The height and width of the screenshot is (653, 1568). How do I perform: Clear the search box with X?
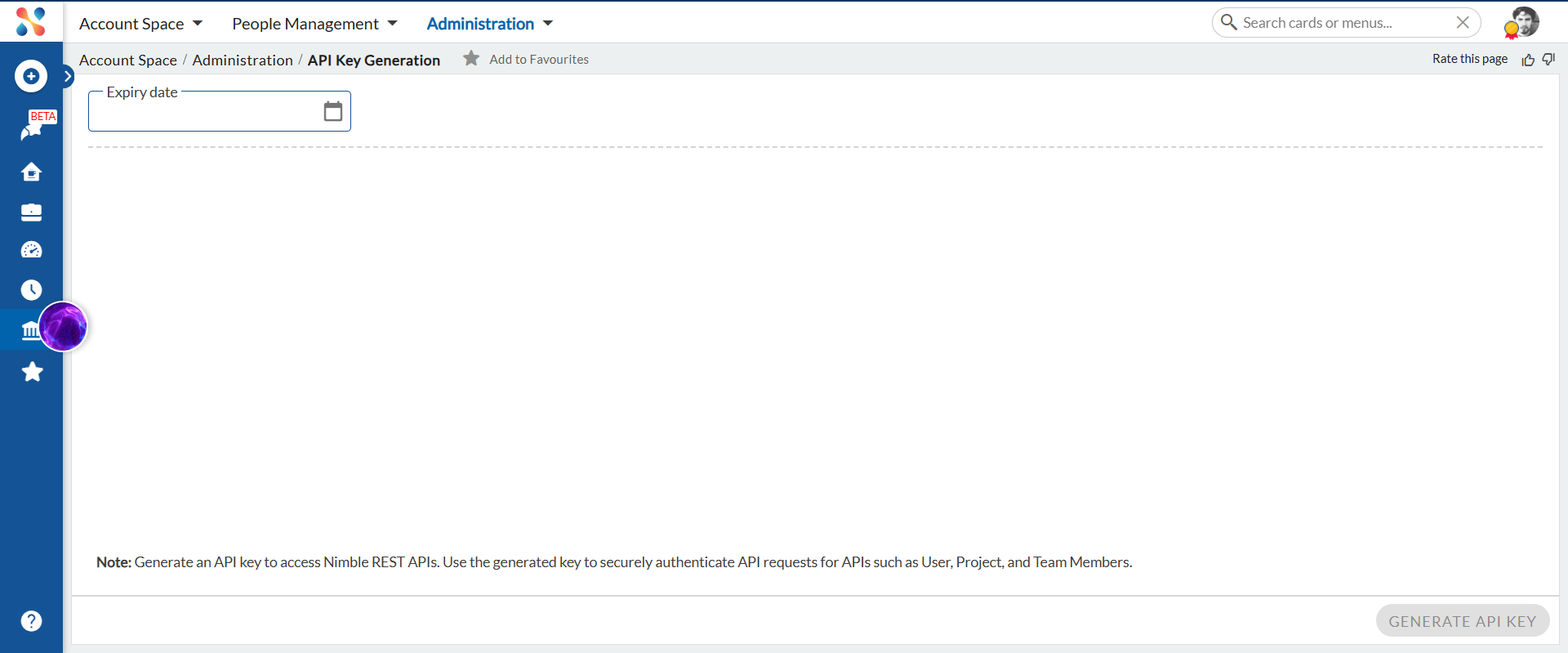(1463, 23)
